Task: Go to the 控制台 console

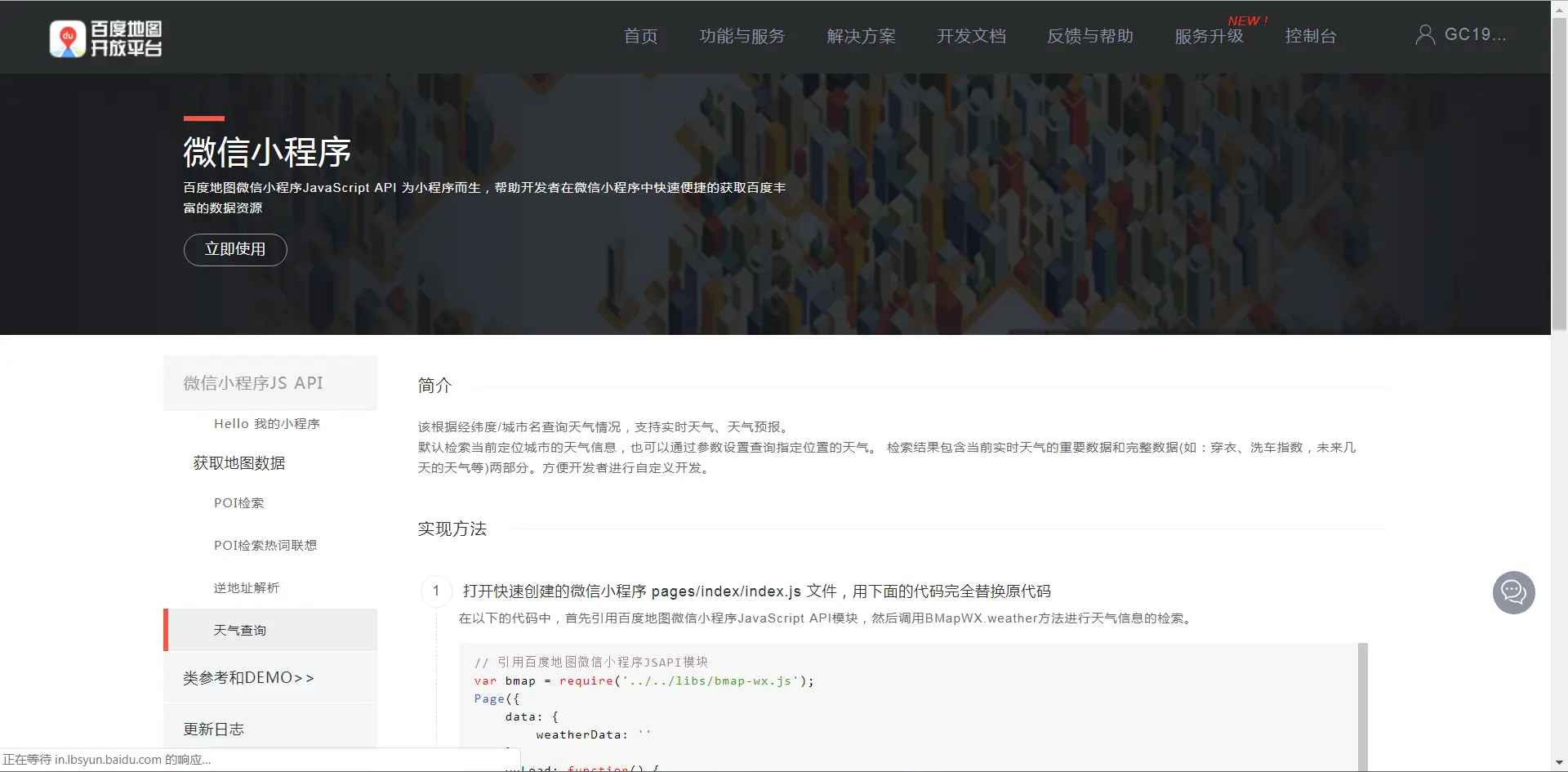Action: point(1310,36)
